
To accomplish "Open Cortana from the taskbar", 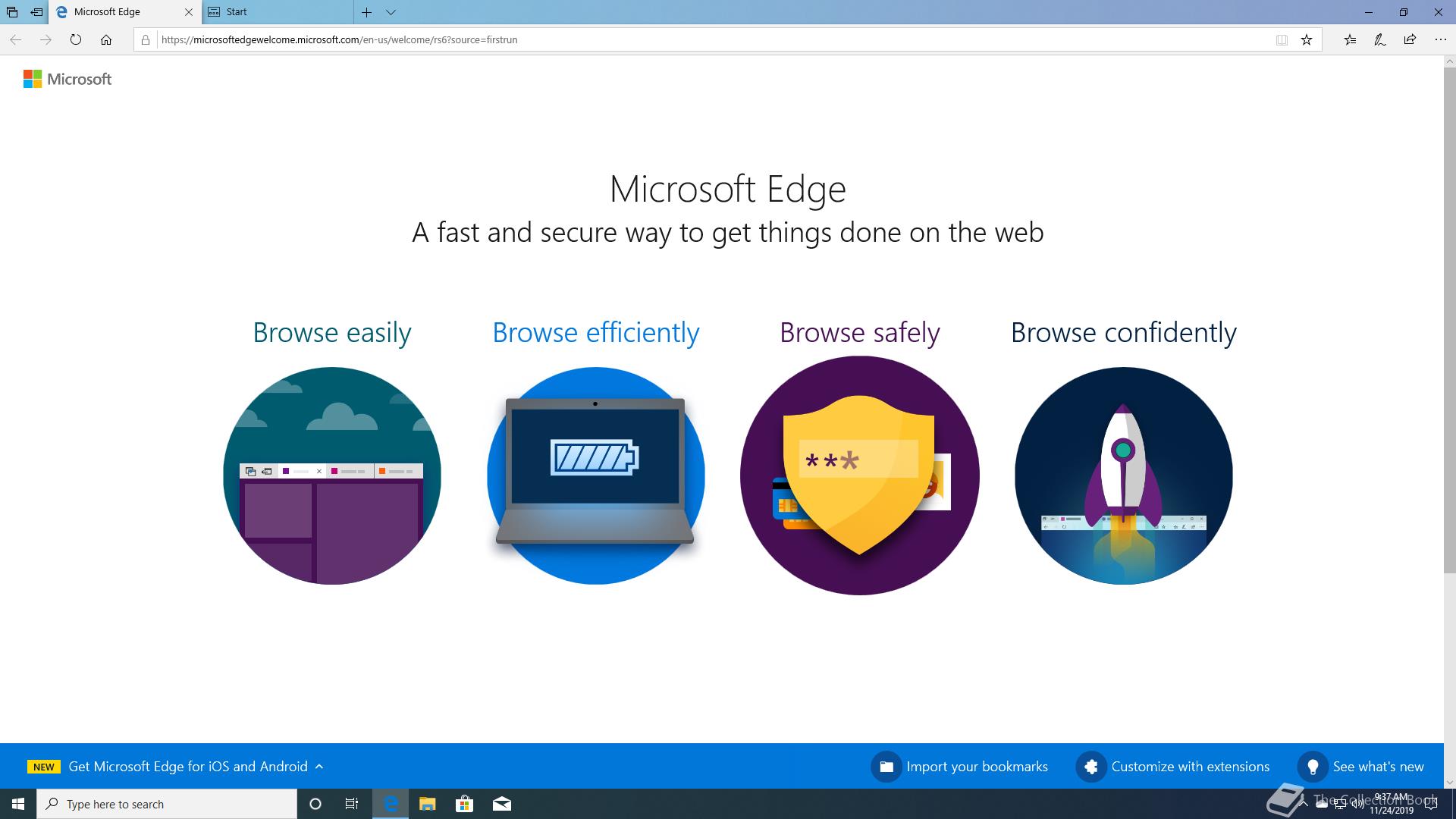I will 315,804.
